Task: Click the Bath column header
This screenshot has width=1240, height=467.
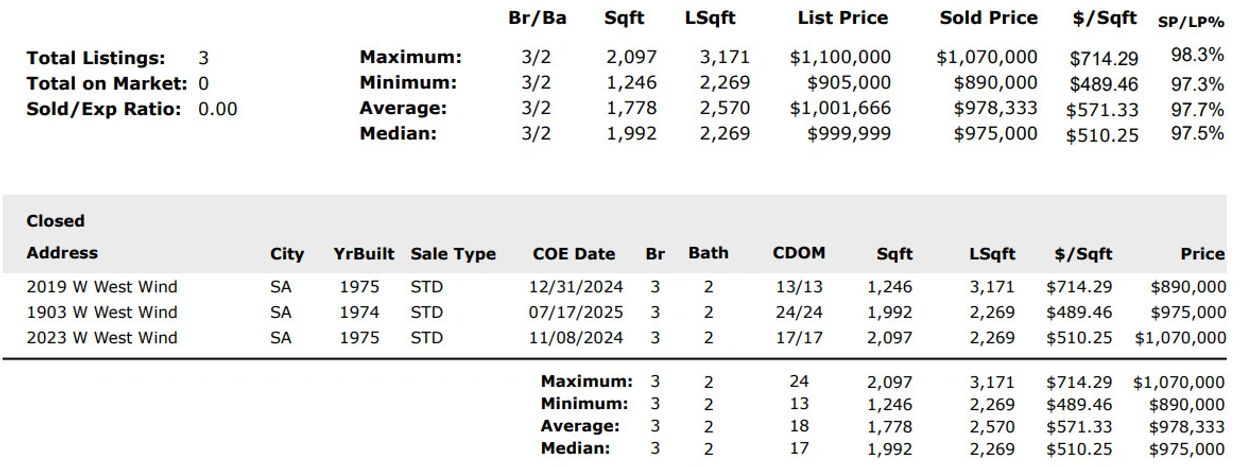Action: 708,253
